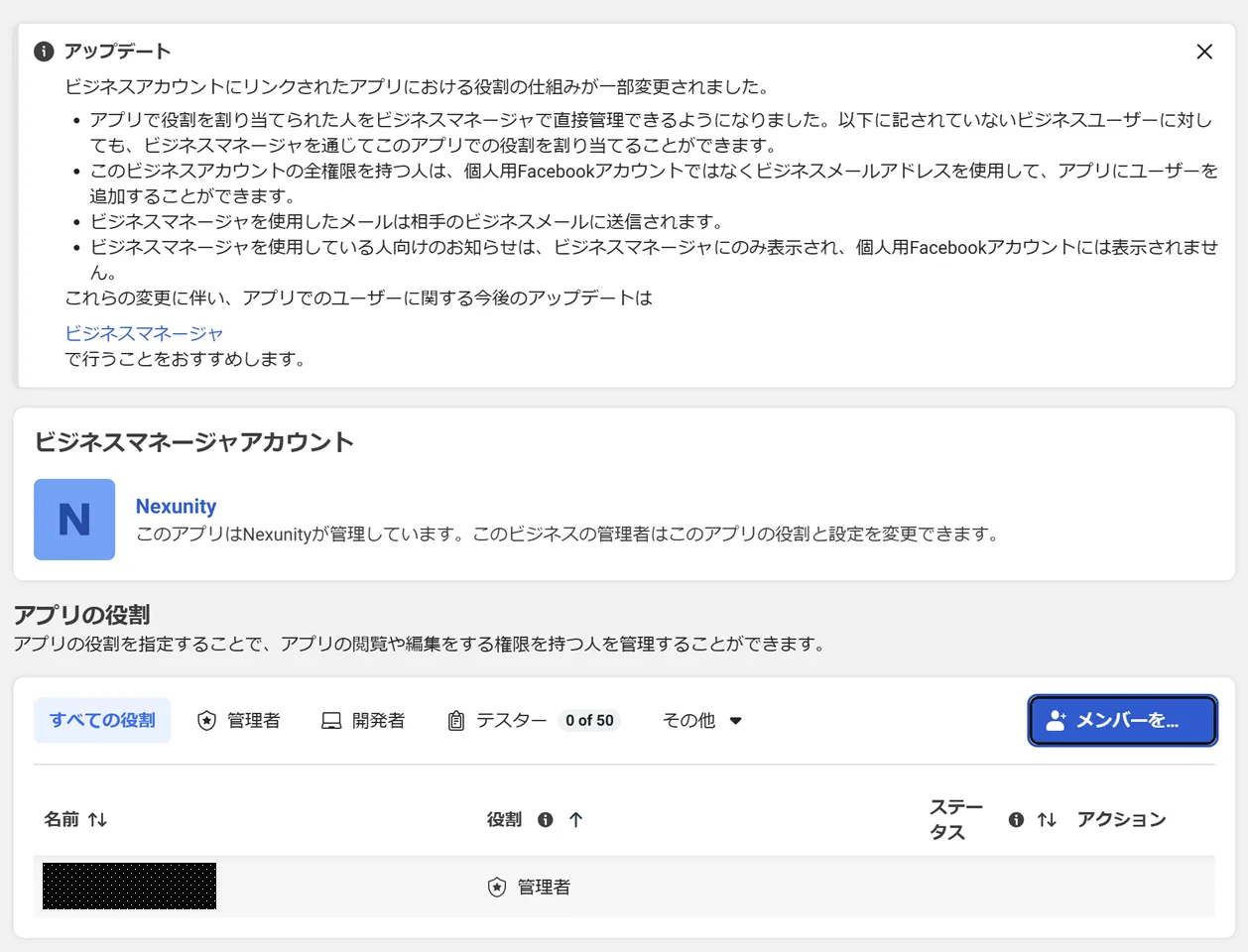Viewport: 1248px width, 952px height.
Task: Click the laptop icon next to 開発者
Action: tap(329, 720)
